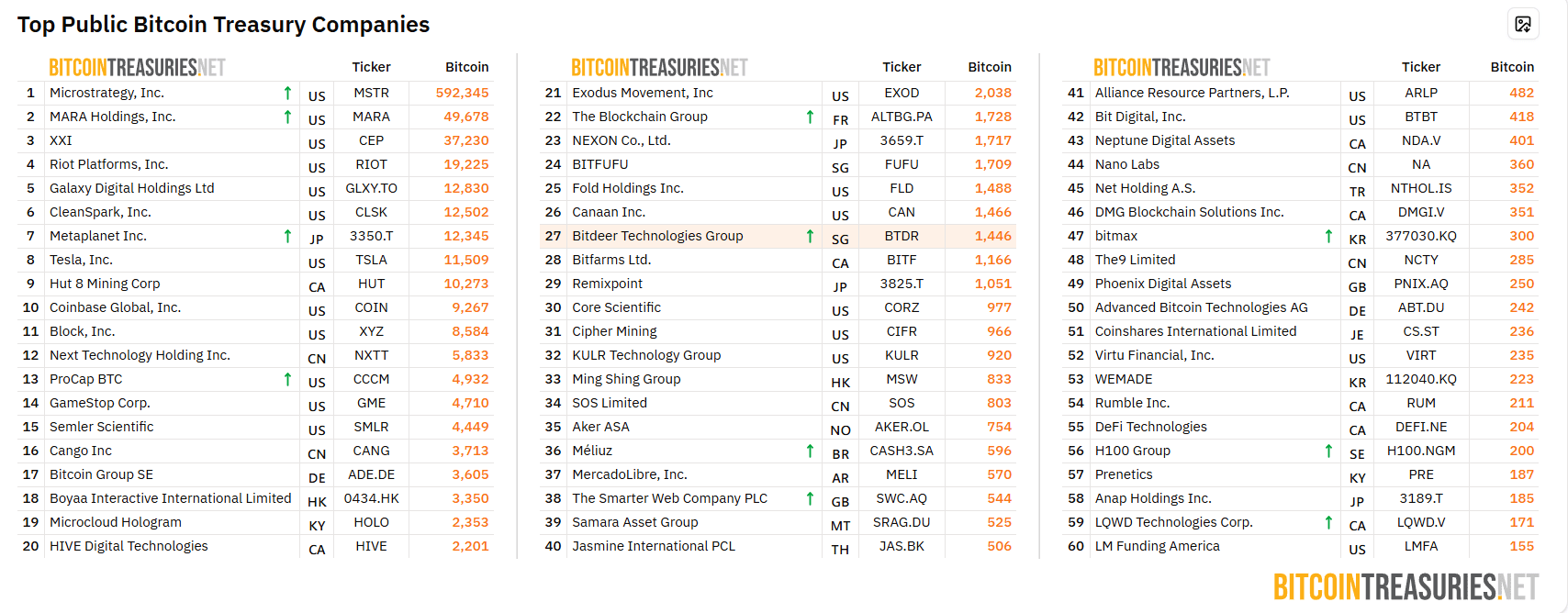This screenshot has height=613, width=1568.
Task: Click the Ticker column header in first table
Action: [x=372, y=67]
